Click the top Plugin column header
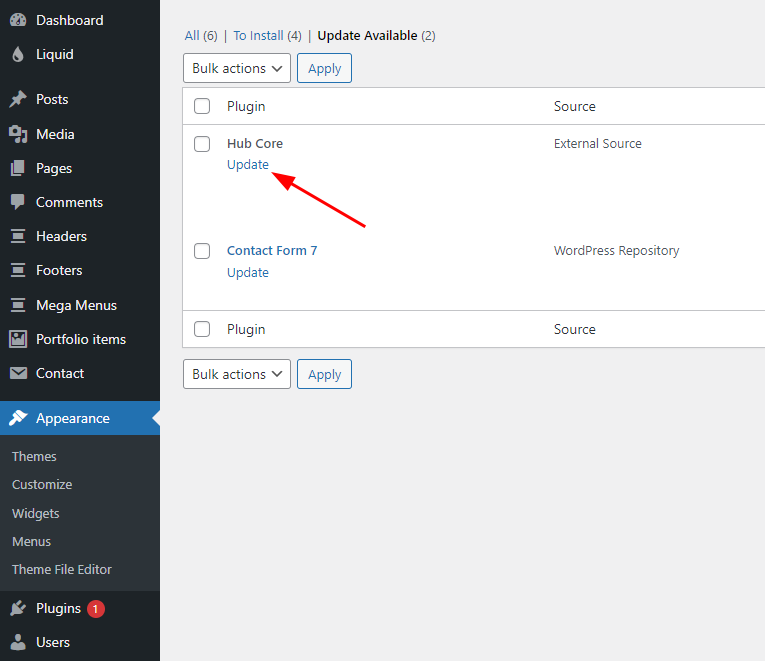The height and width of the screenshot is (661, 765). click(246, 106)
